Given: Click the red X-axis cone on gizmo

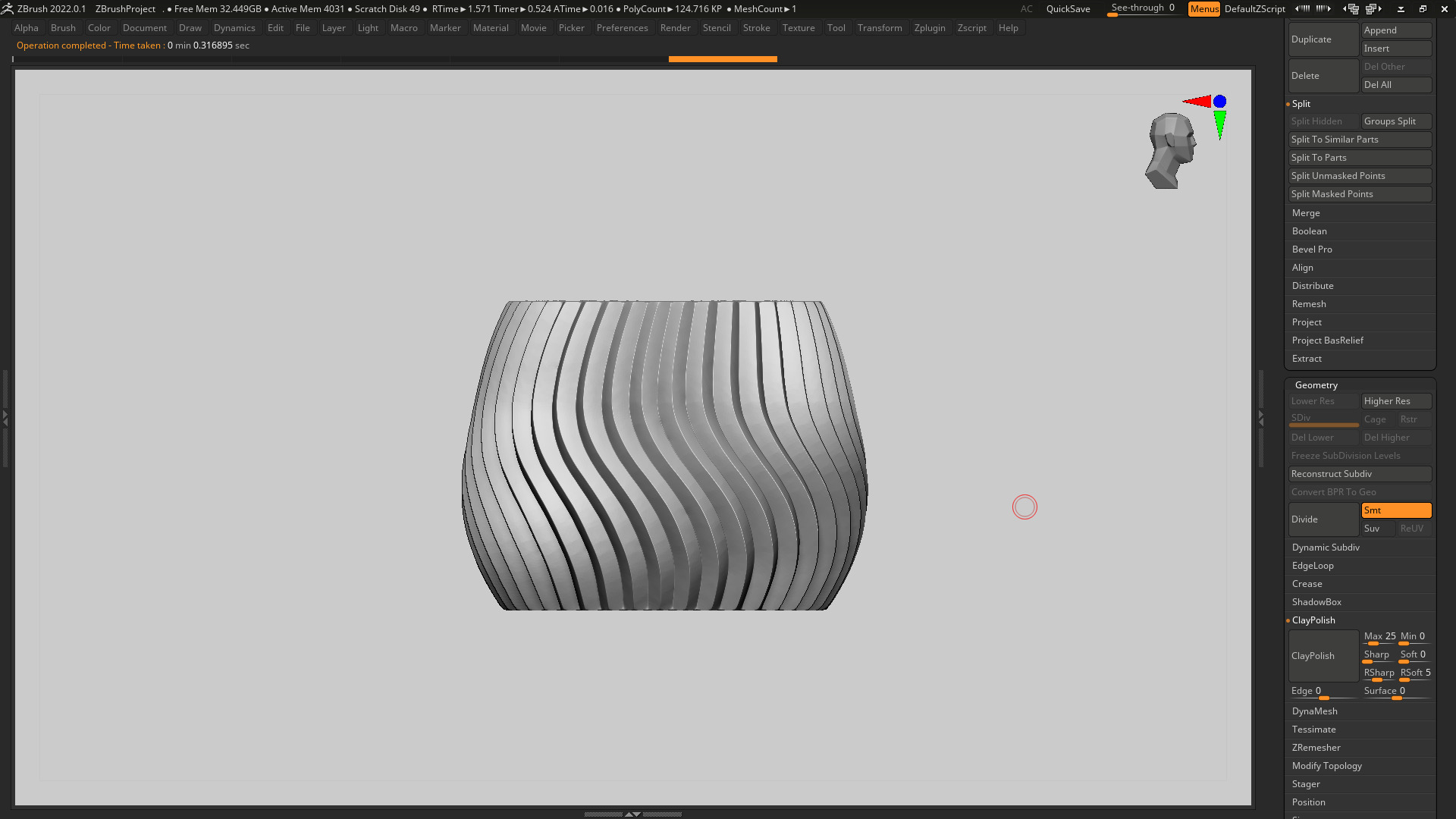Looking at the screenshot, I should click(x=1198, y=102).
